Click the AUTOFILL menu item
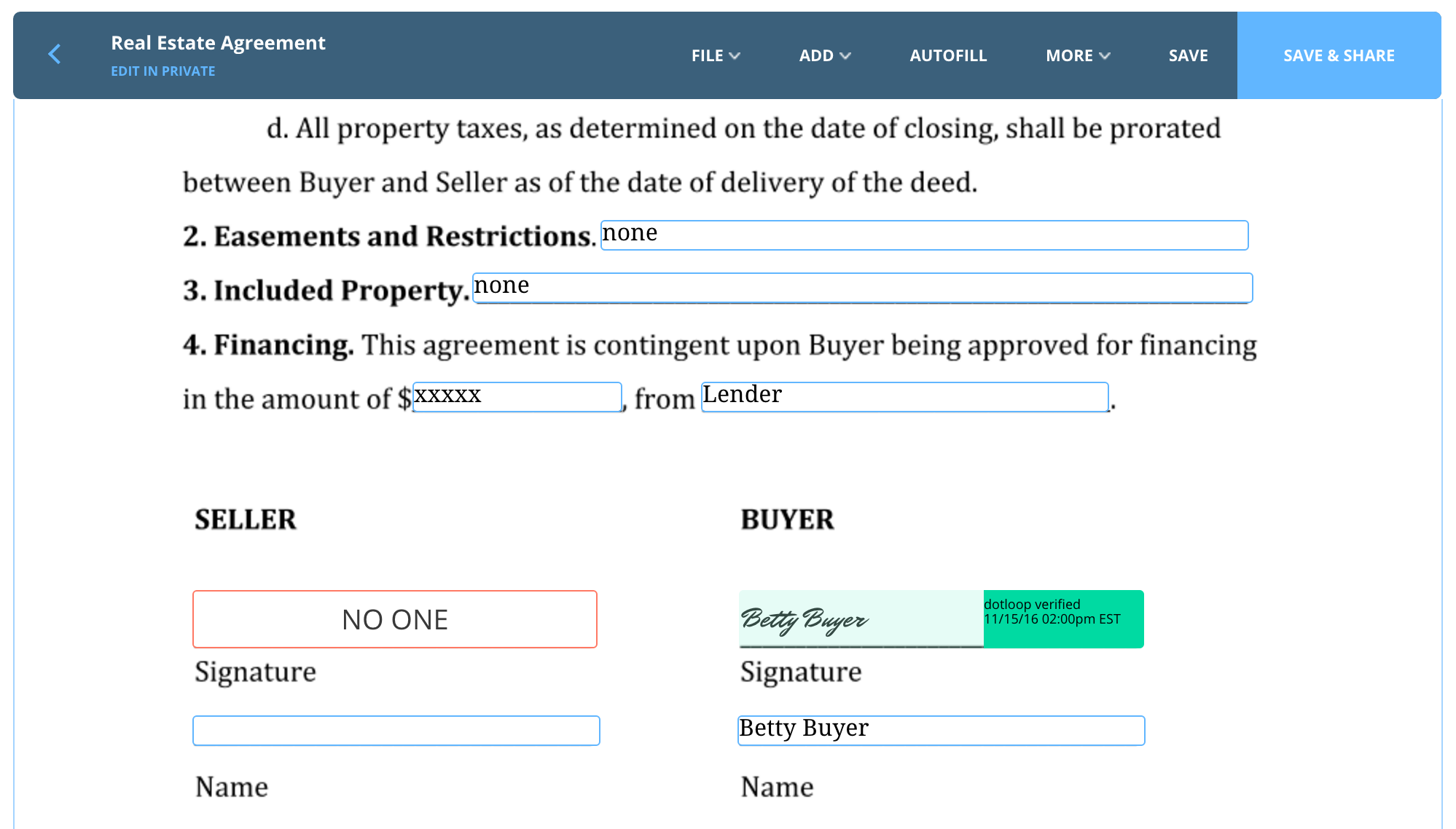Viewport: 1456px width, 829px height. pyautogui.click(x=948, y=55)
